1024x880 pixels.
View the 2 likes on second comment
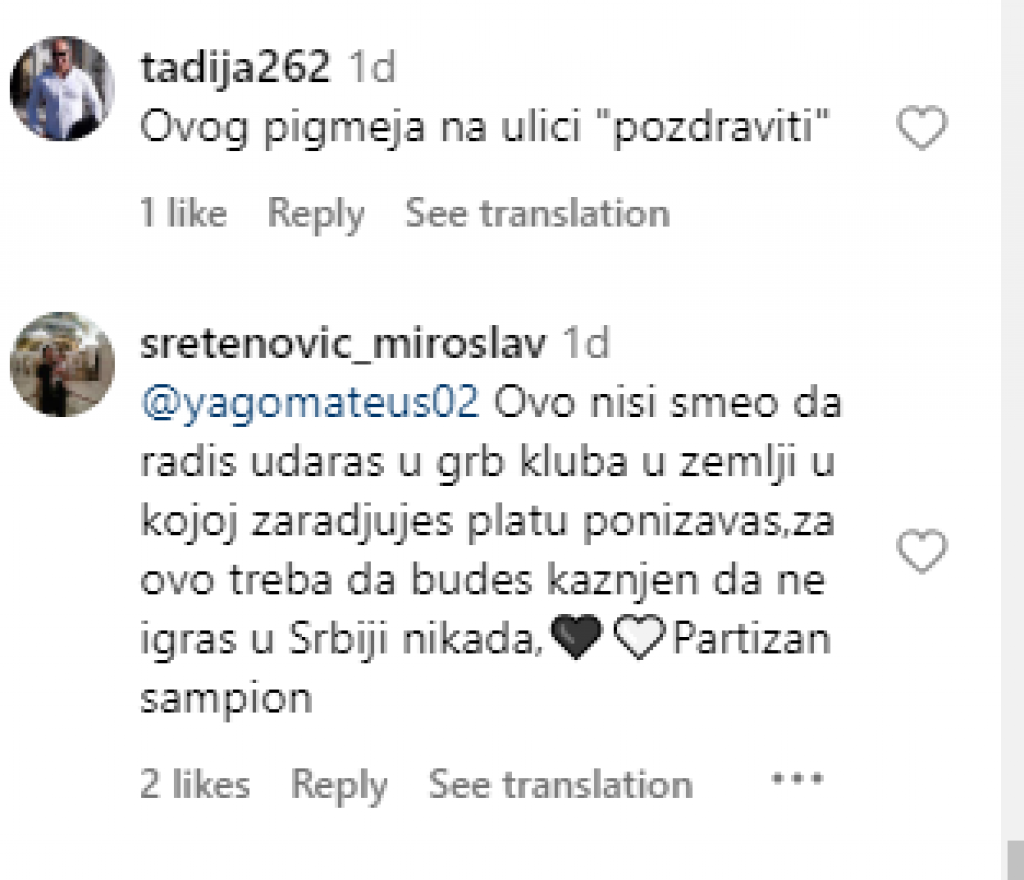coord(195,785)
